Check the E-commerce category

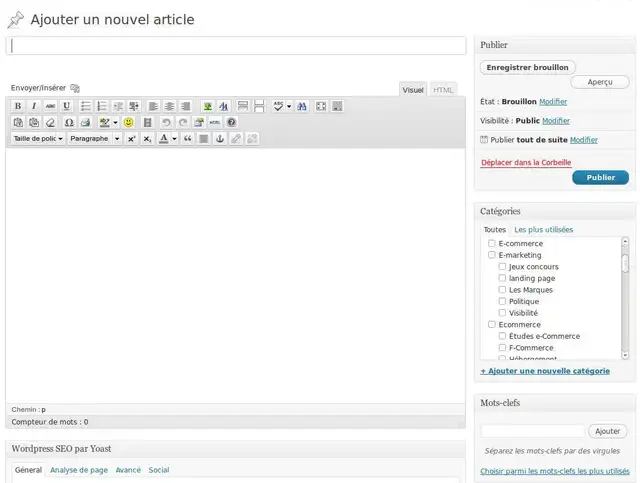tap(492, 243)
